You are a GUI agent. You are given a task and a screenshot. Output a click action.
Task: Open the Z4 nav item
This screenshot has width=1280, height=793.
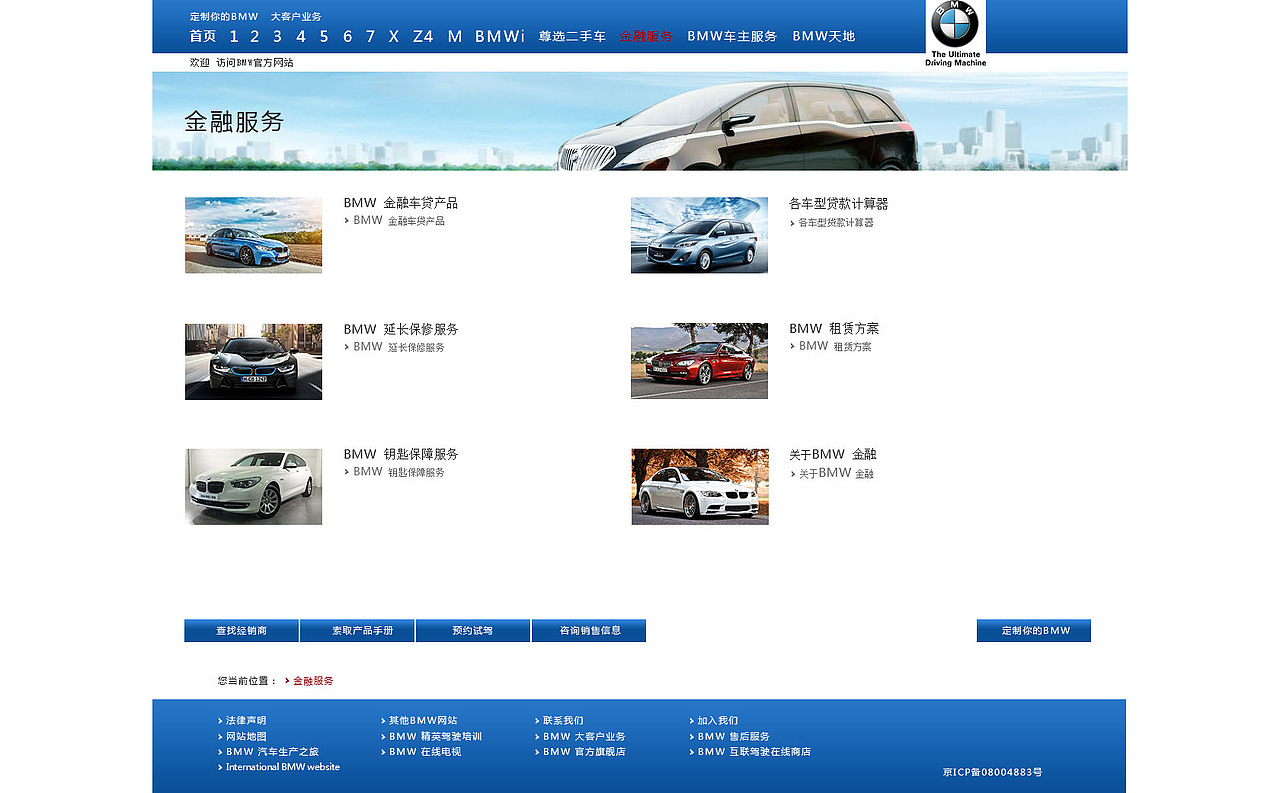tap(423, 36)
